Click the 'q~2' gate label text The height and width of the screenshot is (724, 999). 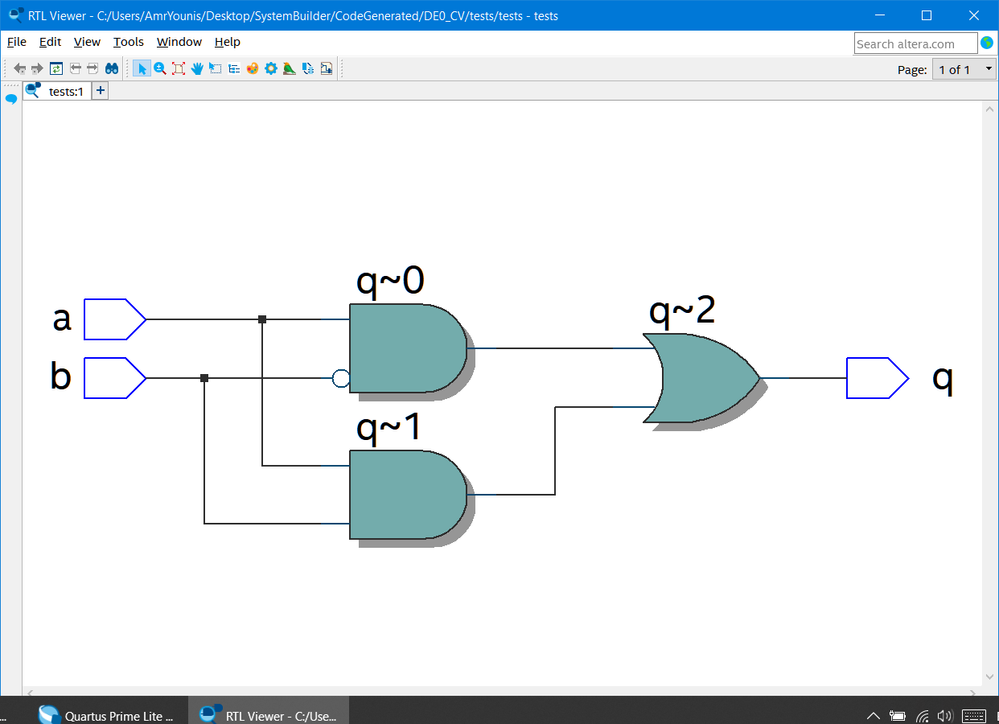coord(682,310)
